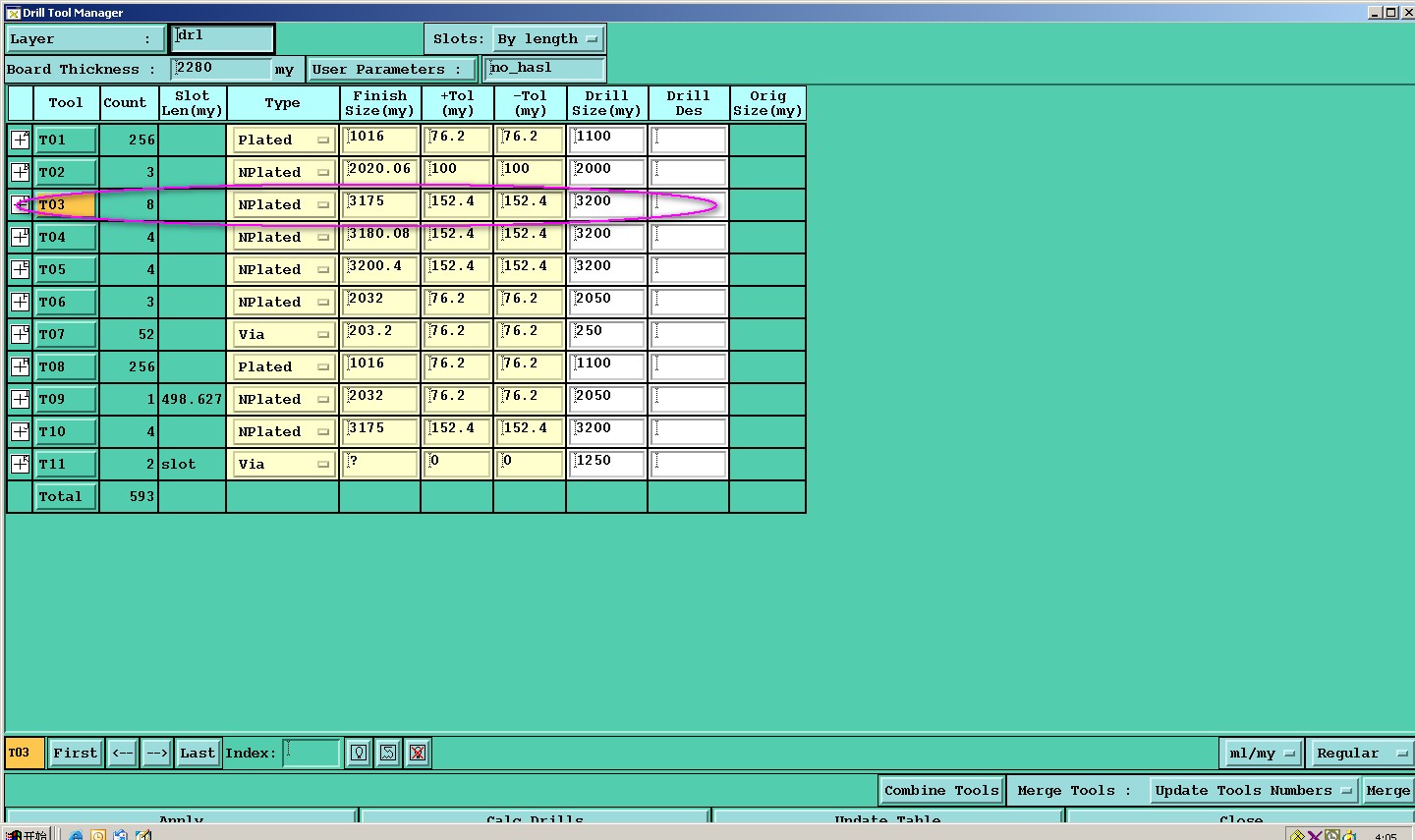Click the lightbulb highlight icon next to Index
This screenshot has width=1415, height=840.
click(359, 753)
